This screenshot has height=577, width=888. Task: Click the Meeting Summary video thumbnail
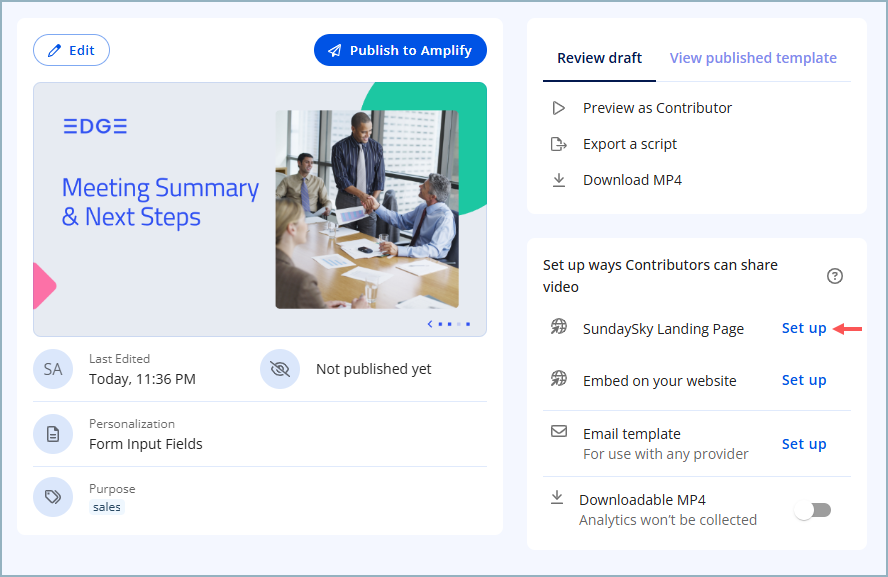point(260,208)
